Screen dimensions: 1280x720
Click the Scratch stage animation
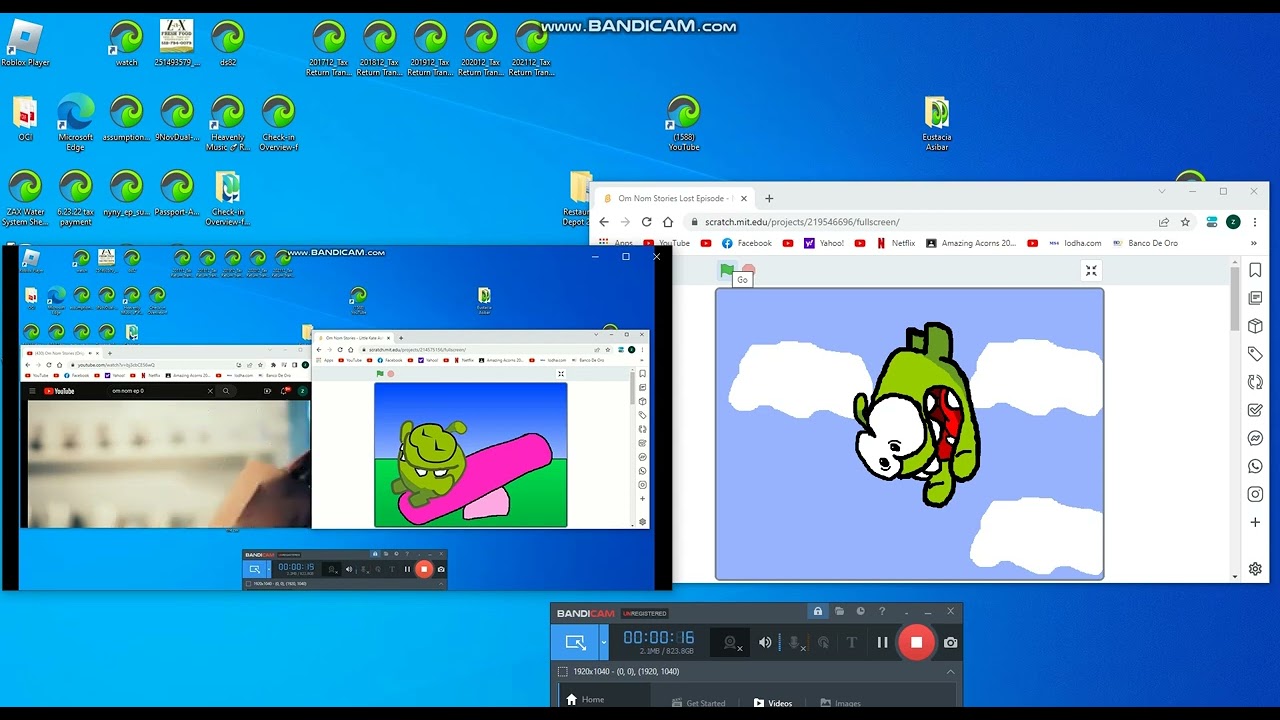click(x=910, y=434)
